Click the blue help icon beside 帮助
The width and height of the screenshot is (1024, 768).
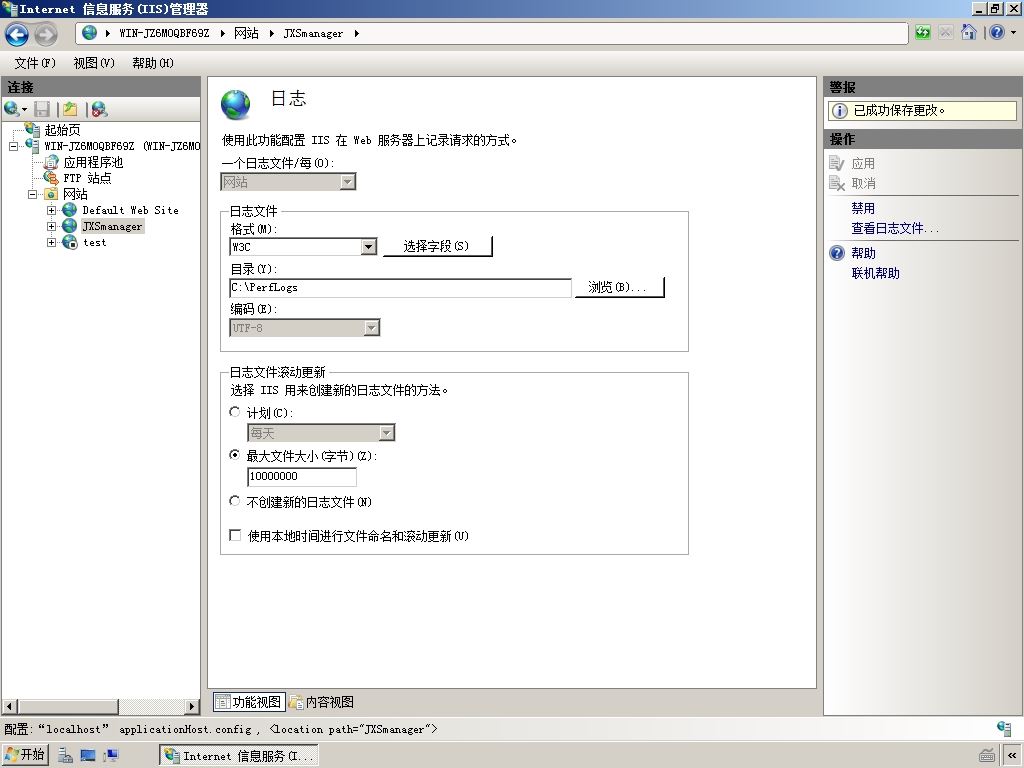point(837,253)
